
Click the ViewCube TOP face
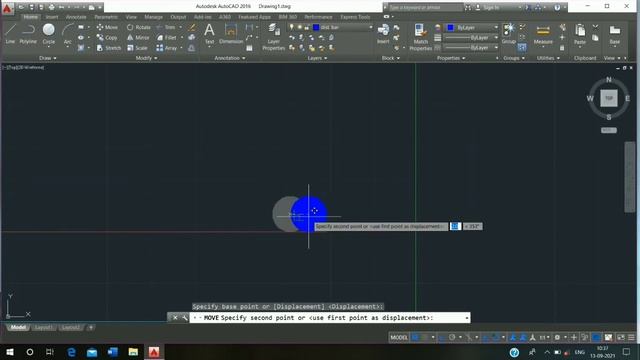pos(609,98)
